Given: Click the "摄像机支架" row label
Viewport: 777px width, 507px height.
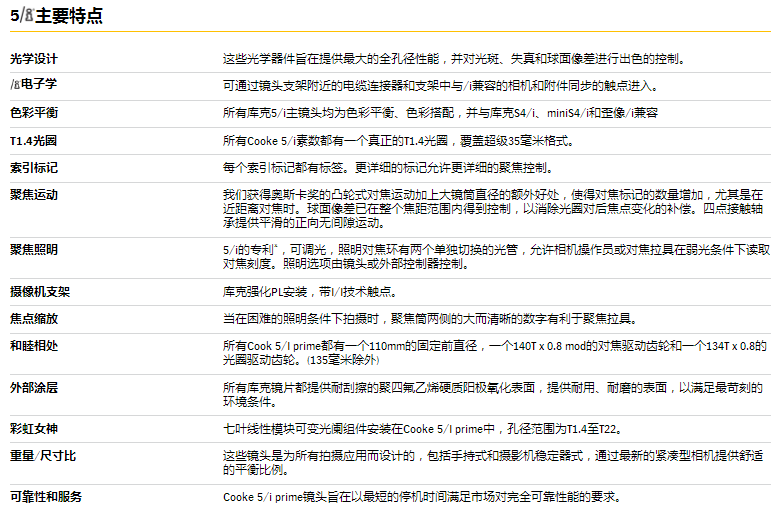Looking at the screenshot, I should point(40,292).
